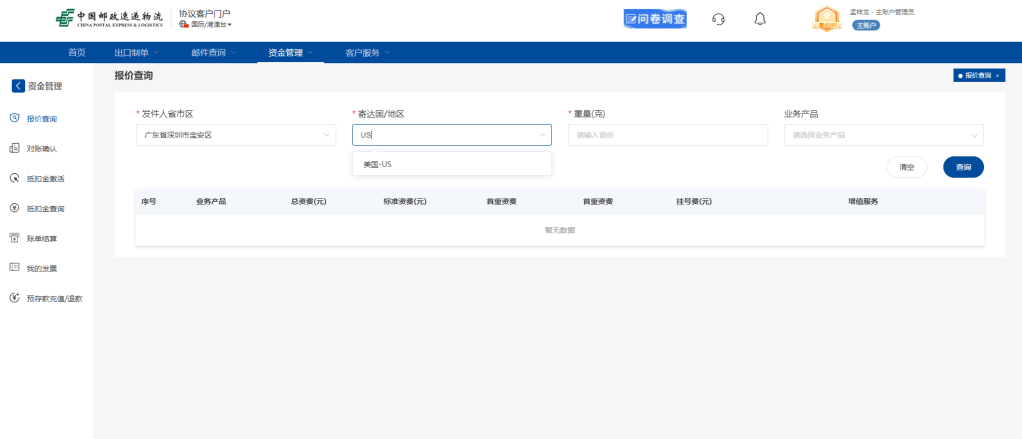Collapse sidebar with 资金管理 back arrow
The width and height of the screenshot is (1022, 439).
[x=18, y=86]
